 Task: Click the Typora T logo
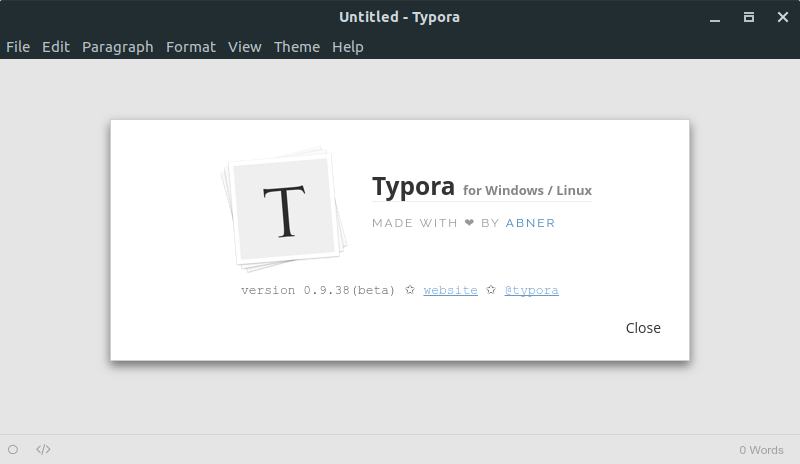[284, 209]
